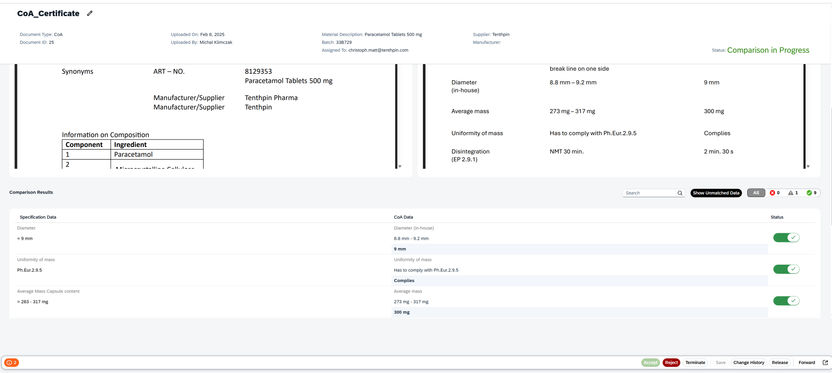Click 'Michel Klimczak' uploader name
This screenshot has height=373, width=832.
215,42
